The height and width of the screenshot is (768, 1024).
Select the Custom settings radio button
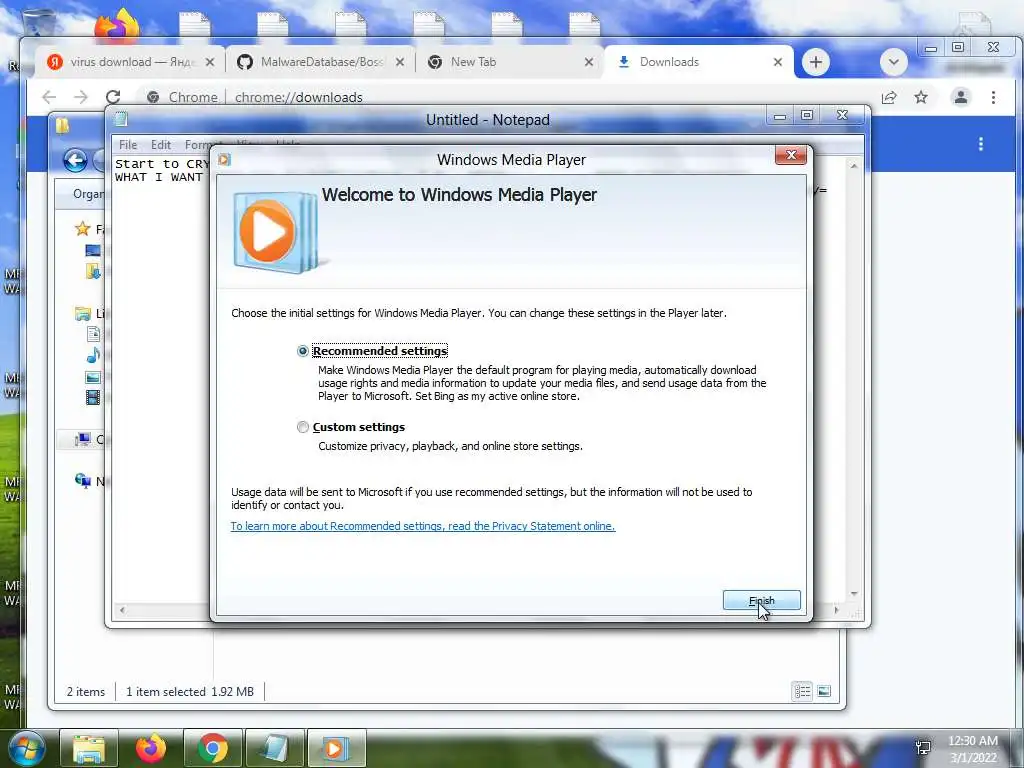[302, 427]
